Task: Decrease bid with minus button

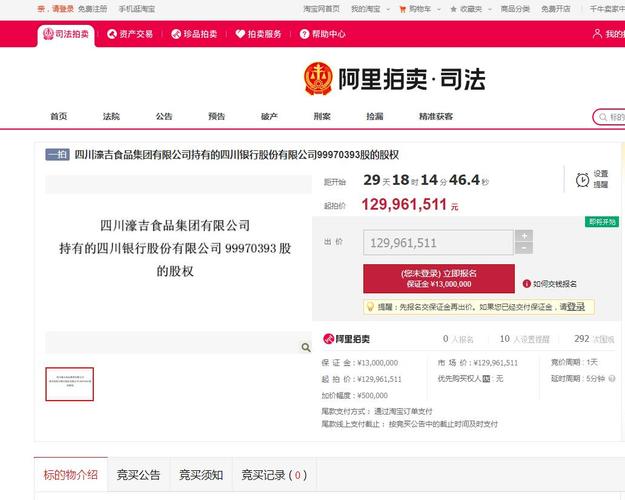Action: [x=524, y=248]
